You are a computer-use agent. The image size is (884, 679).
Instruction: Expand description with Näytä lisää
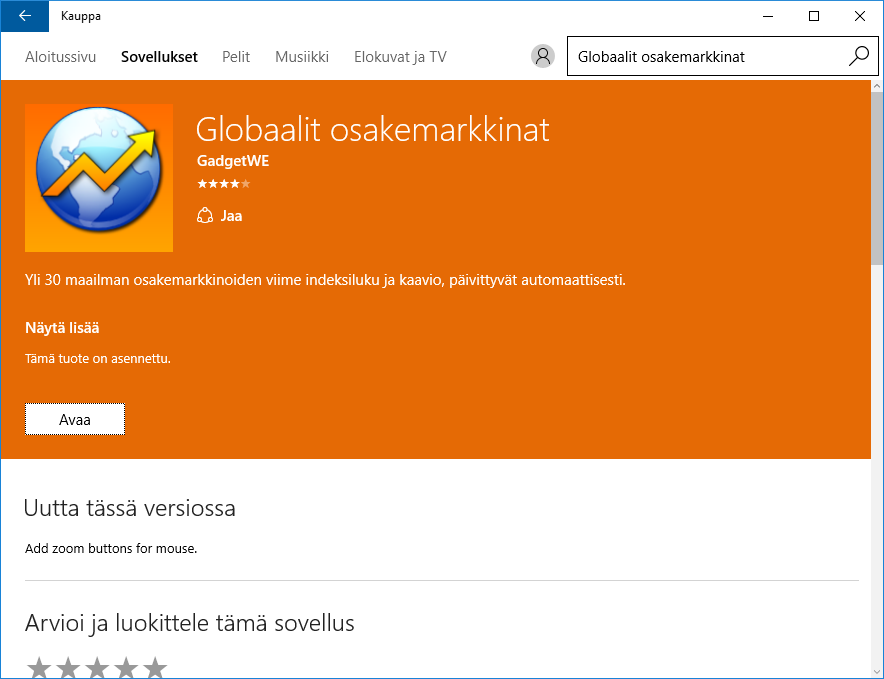(62, 327)
